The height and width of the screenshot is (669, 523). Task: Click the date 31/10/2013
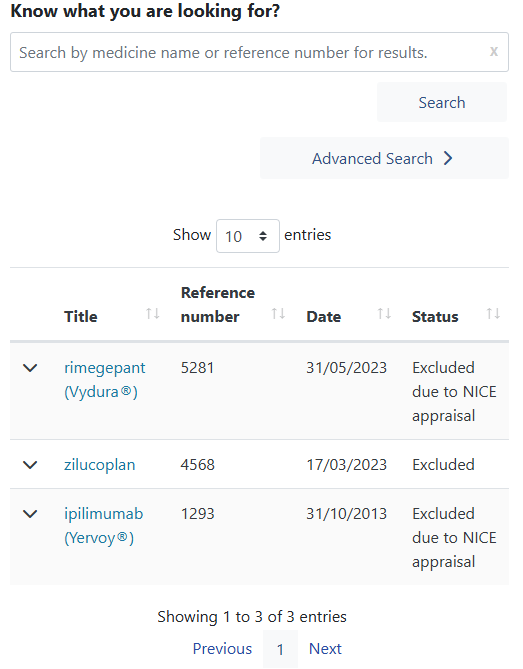coord(346,514)
